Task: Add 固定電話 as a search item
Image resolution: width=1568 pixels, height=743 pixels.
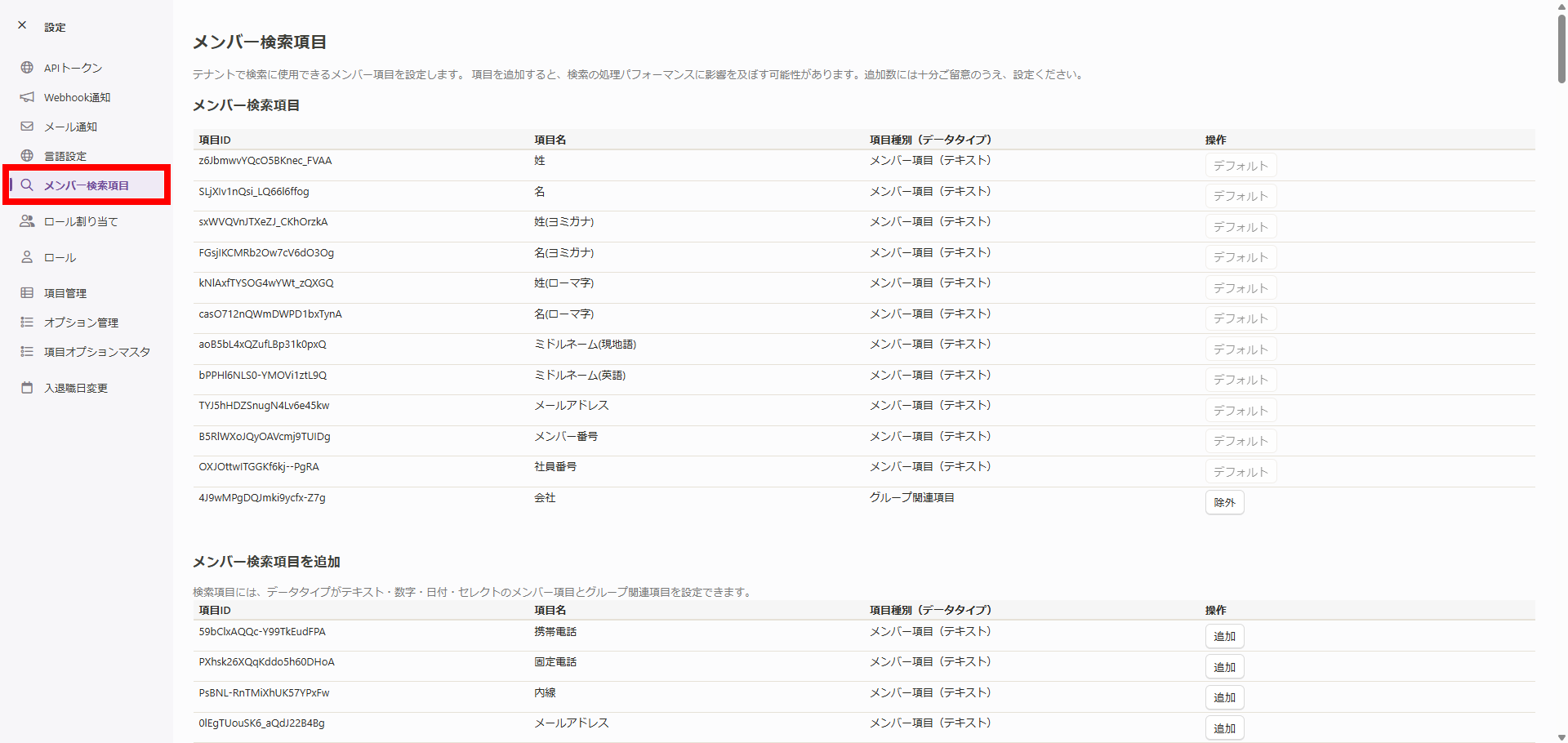Action: (1223, 667)
